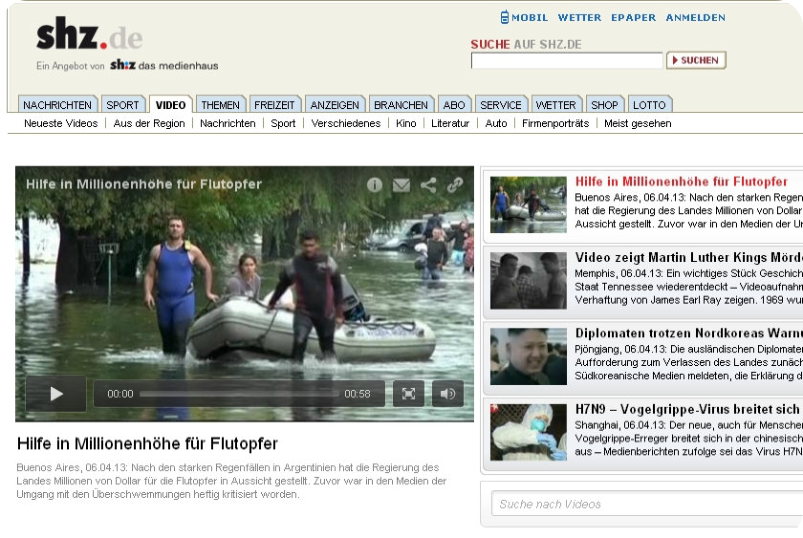Enter fullscreen mode in video player
Image resolution: width=803 pixels, height=538 pixels.
click(408, 394)
